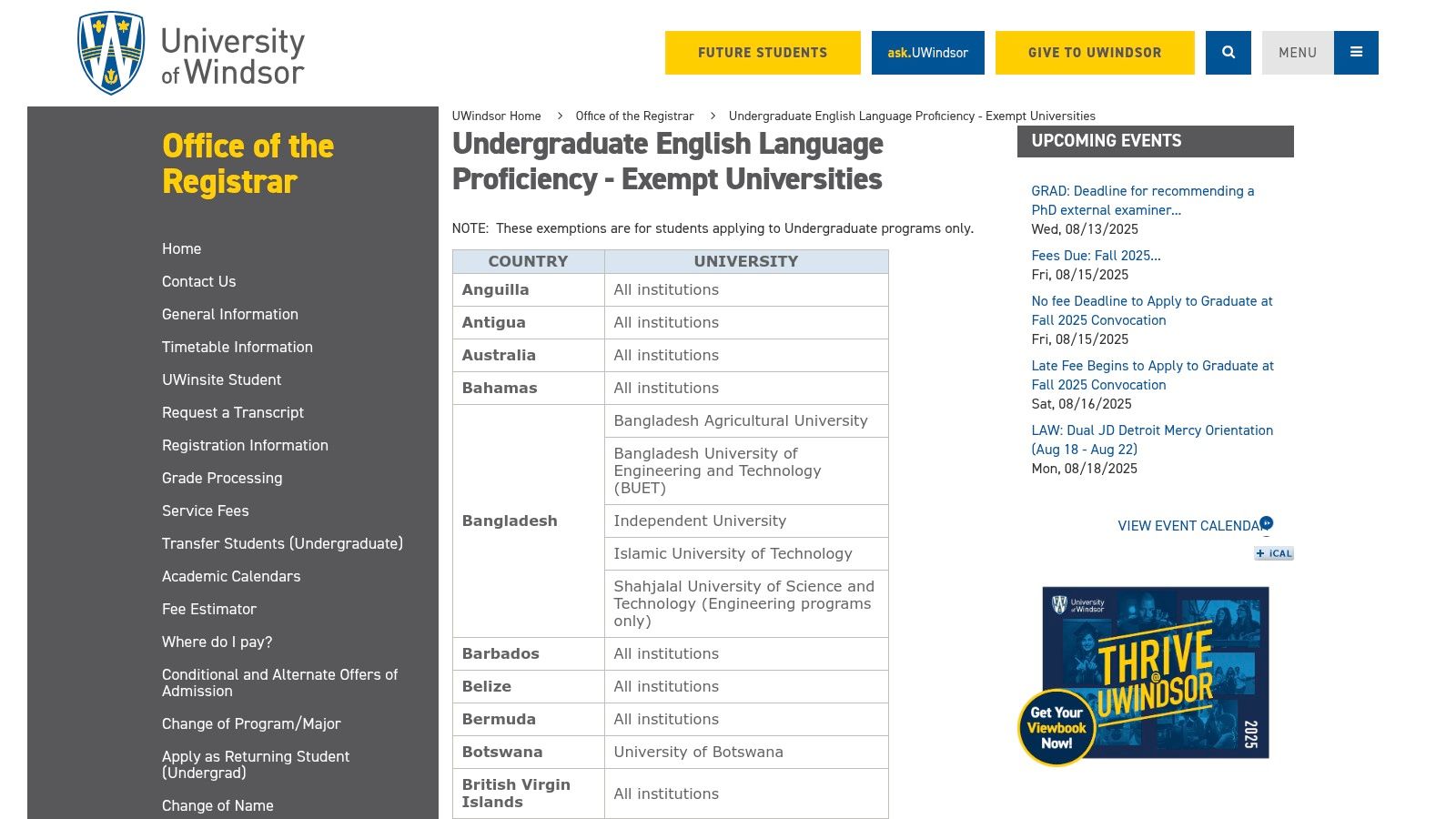Open Service Fees in the sidebar
This screenshot has width=1456, height=819.
206,511
